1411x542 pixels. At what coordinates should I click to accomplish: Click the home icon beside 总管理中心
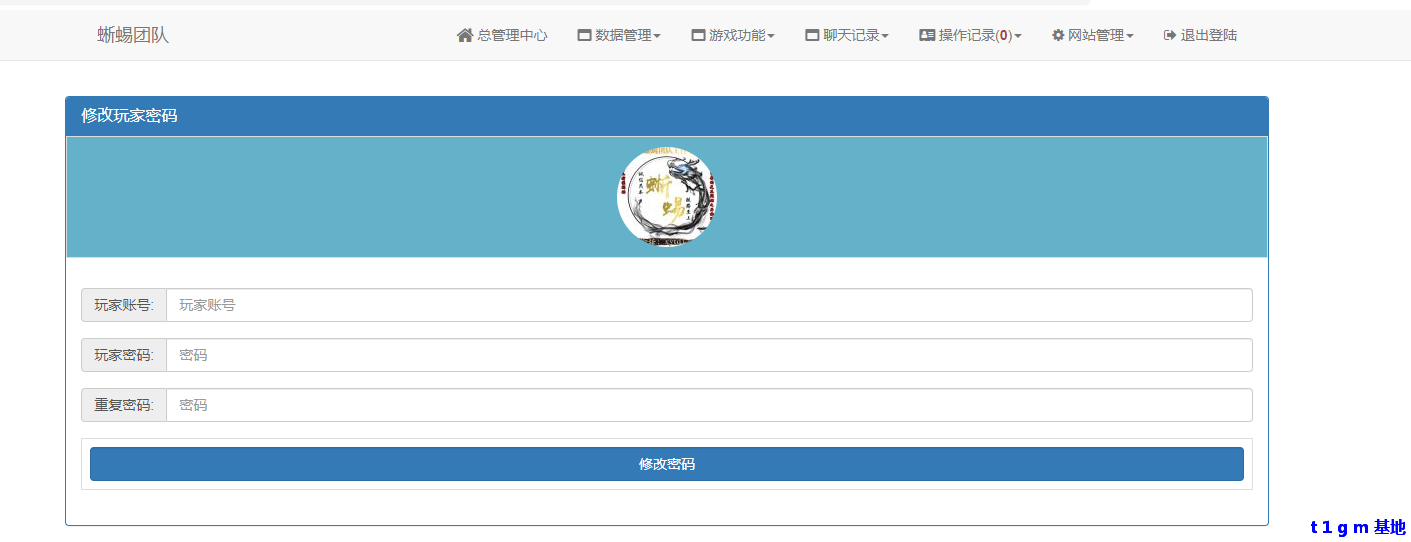(x=465, y=35)
